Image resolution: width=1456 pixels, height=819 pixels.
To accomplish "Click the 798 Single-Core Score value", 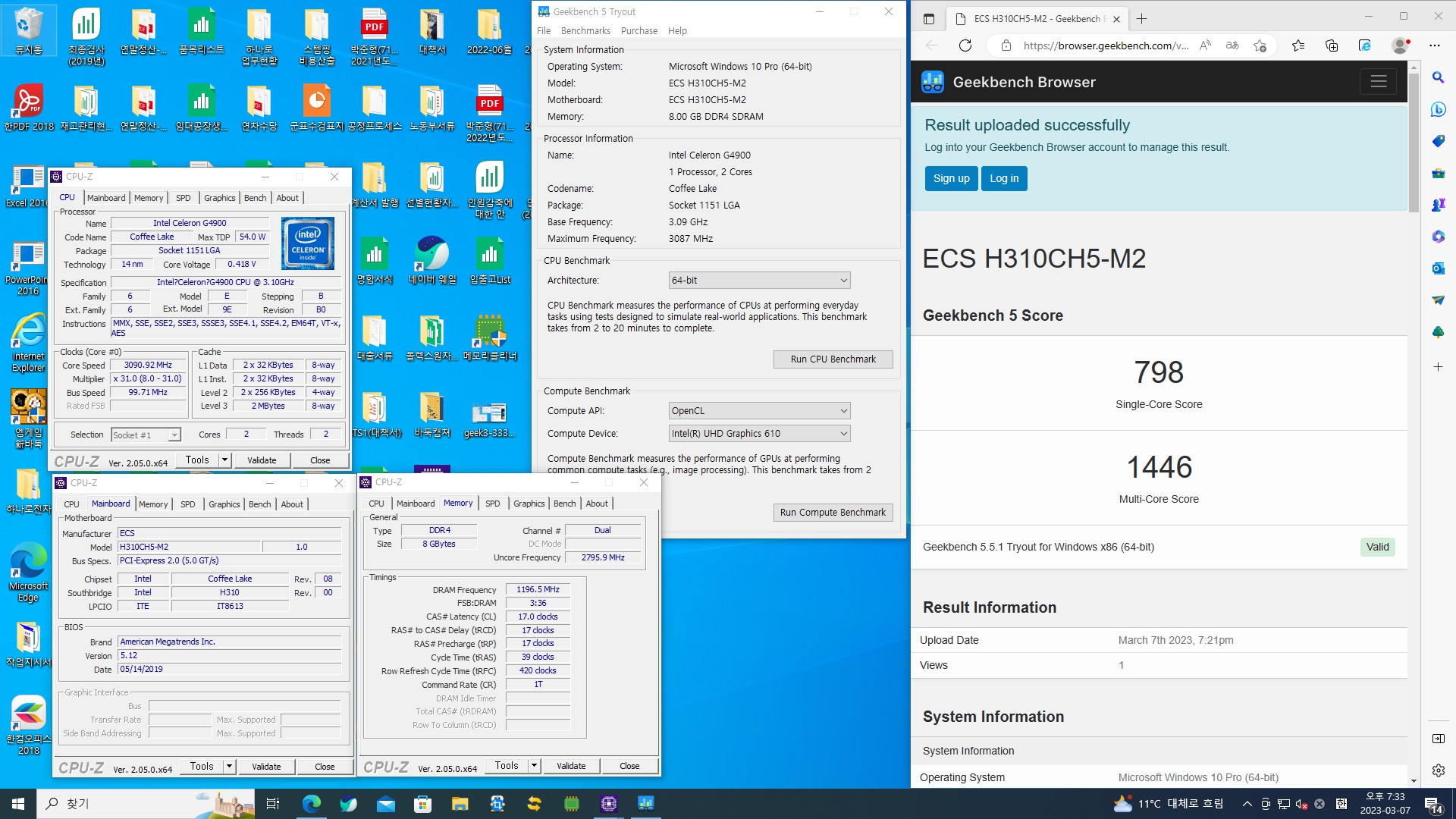I will tap(1159, 372).
